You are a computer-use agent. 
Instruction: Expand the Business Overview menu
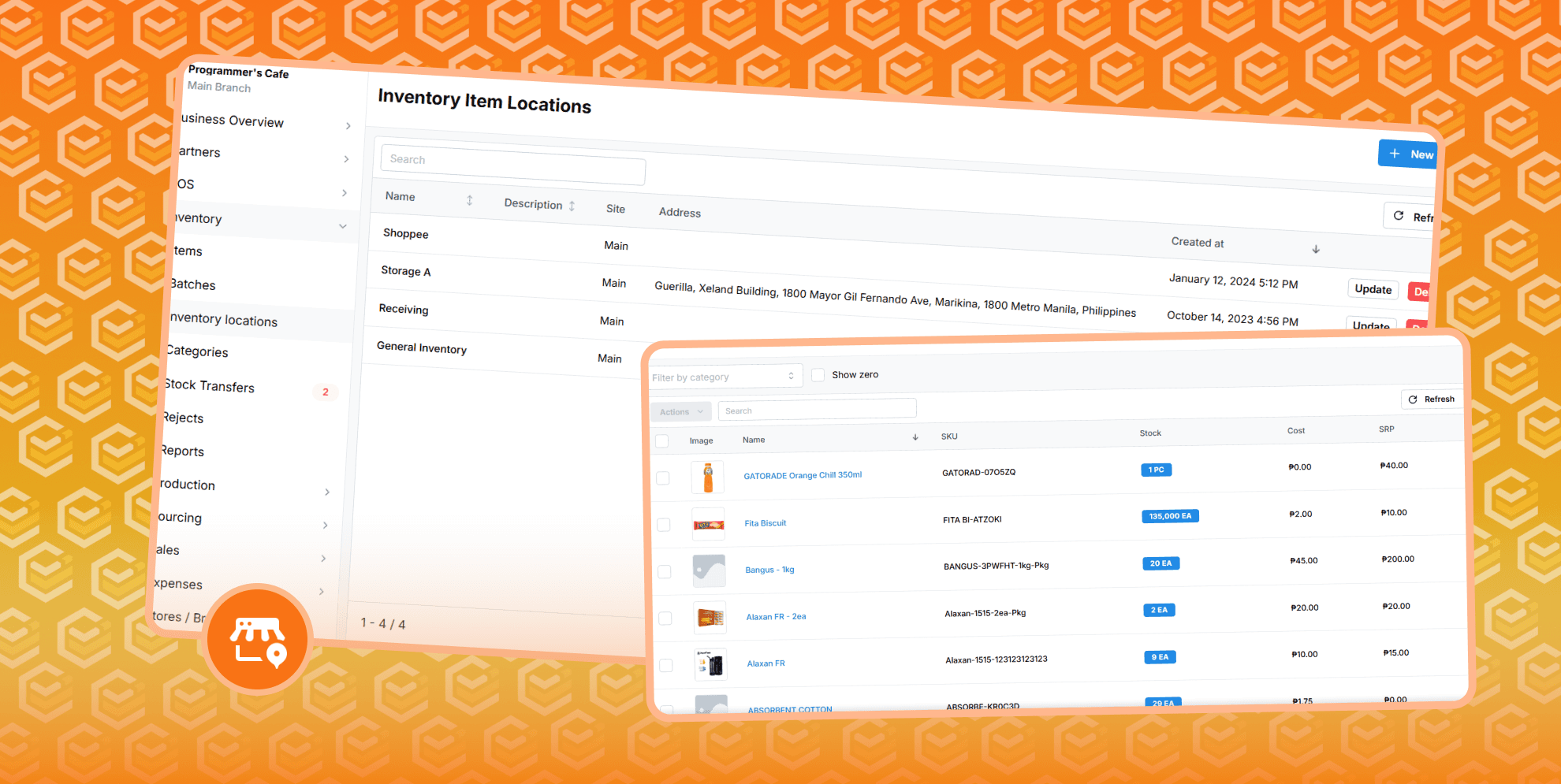(x=347, y=125)
